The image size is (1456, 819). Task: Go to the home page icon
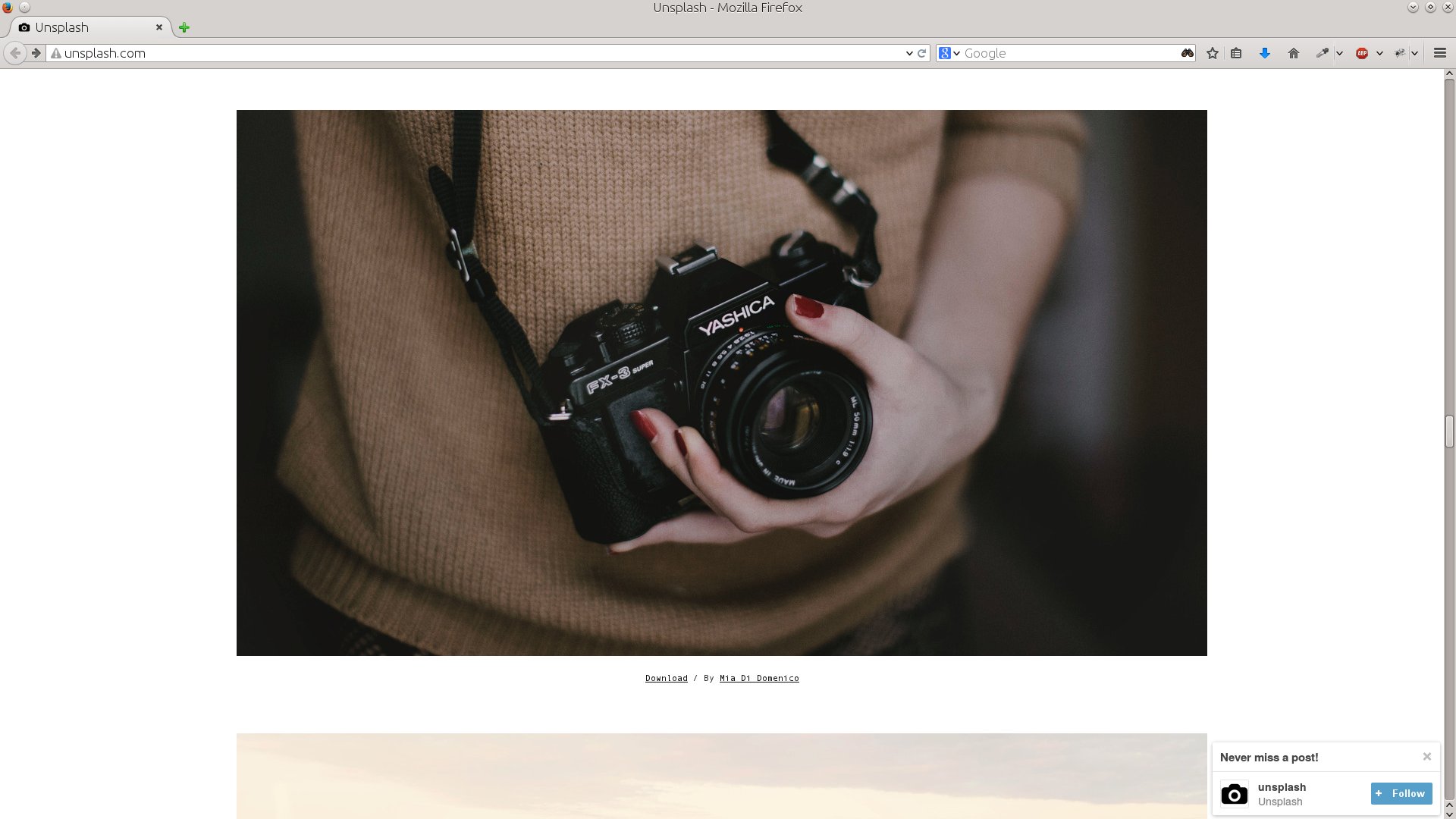pyautogui.click(x=1294, y=53)
